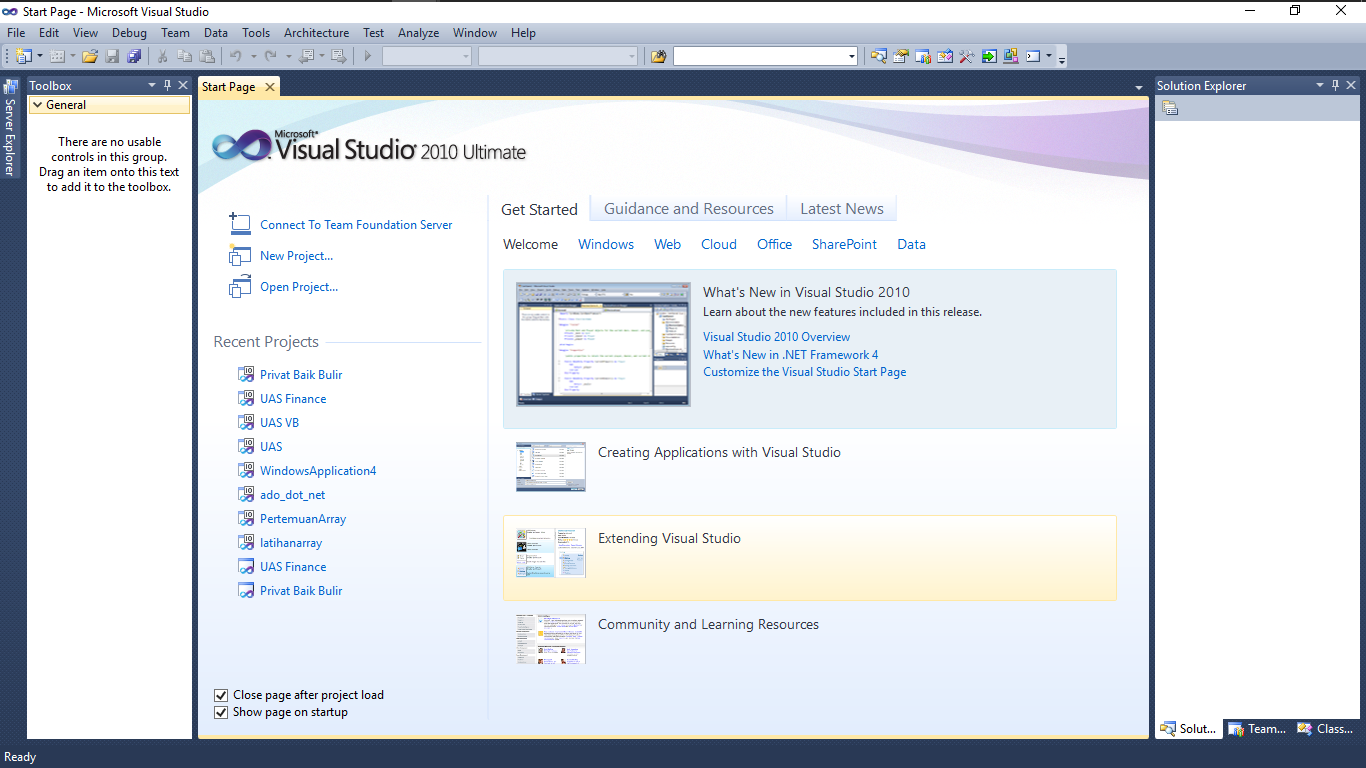Viewport: 1366px width, 768px height.
Task: Click the icon in the Solution Explorer panel toolbar
Action: [x=1170, y=108]
